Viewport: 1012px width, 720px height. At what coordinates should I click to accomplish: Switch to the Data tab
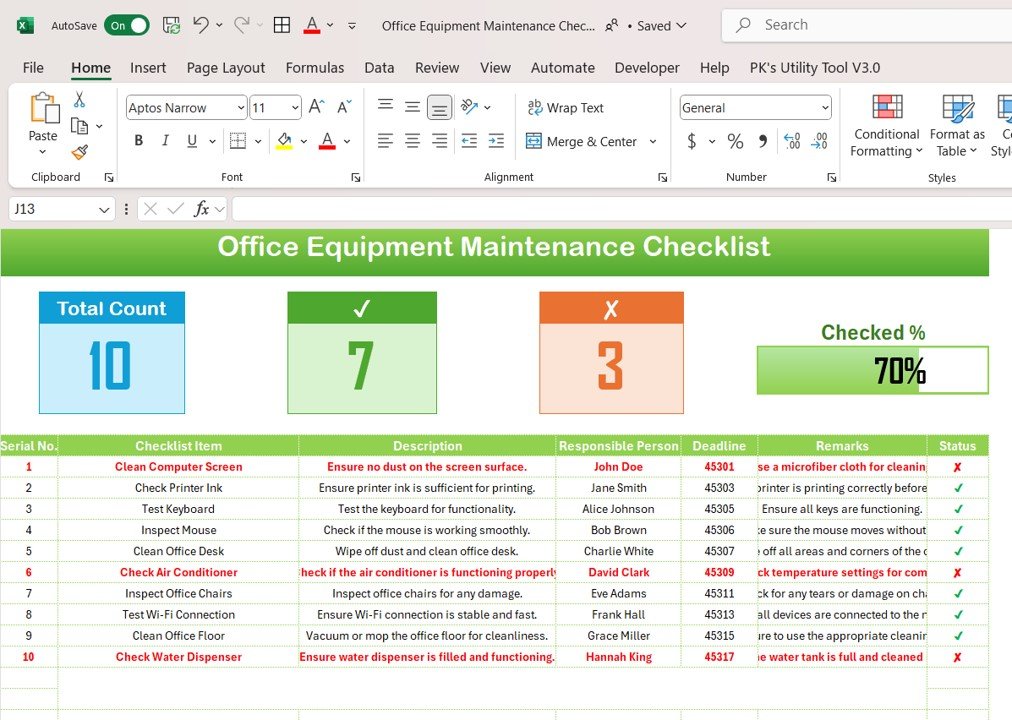point(379,68)
